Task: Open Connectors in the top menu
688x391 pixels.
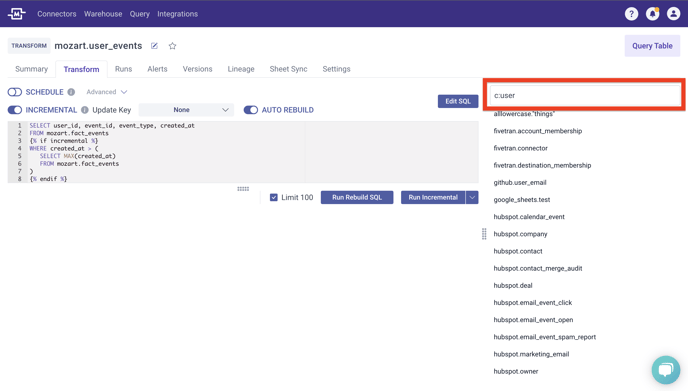Action: (57, 14)
